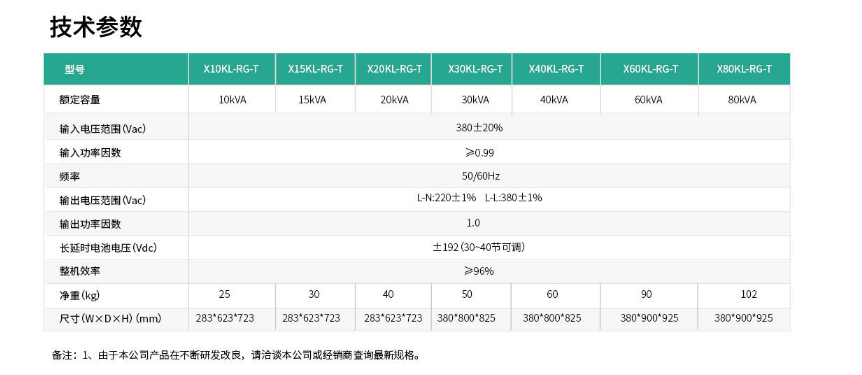The height and width of the screenshot is (375, 862).
Task: Select the 尺寸(W×D×H)(mm) row label
Action: click(x=110, y=318)
